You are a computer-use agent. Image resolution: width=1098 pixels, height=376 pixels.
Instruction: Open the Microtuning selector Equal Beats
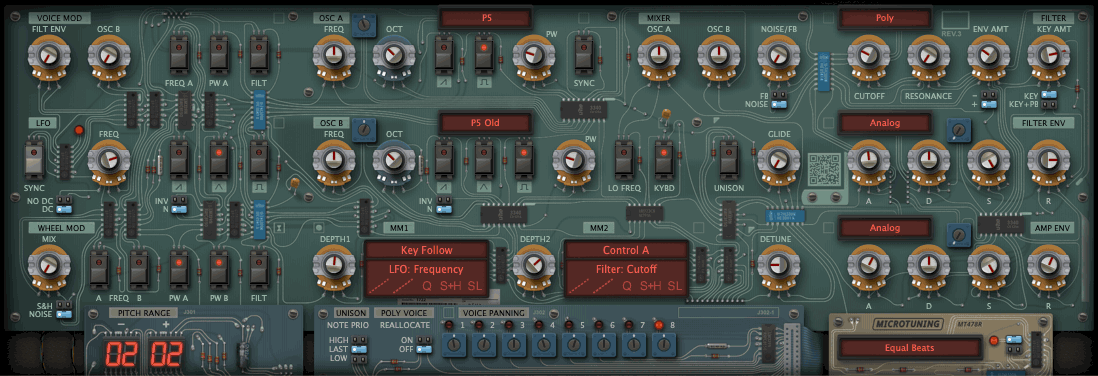coord(909,347)
